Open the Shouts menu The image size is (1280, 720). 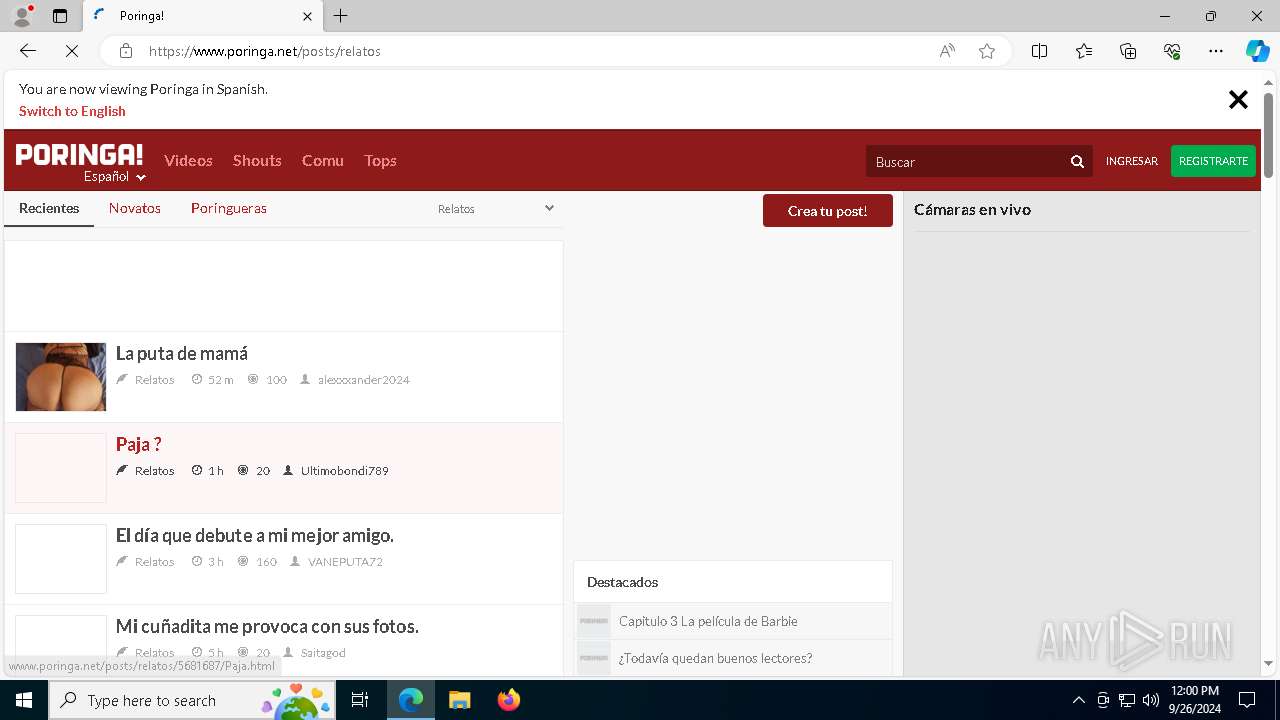[257, 160]
